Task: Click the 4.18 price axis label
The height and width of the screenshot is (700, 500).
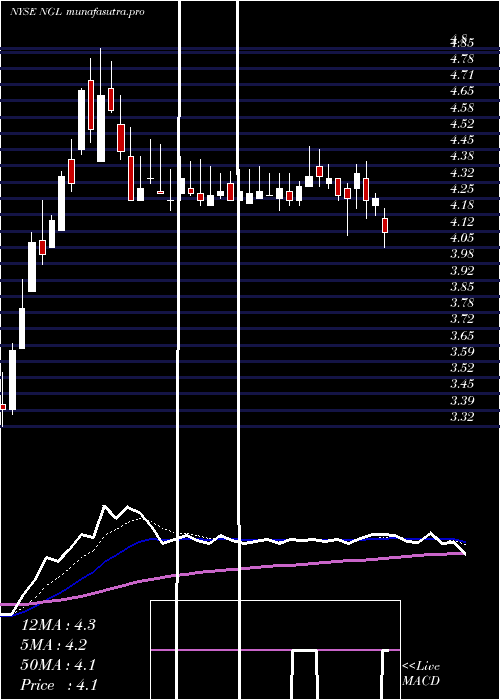Action: tap(462, 205)
